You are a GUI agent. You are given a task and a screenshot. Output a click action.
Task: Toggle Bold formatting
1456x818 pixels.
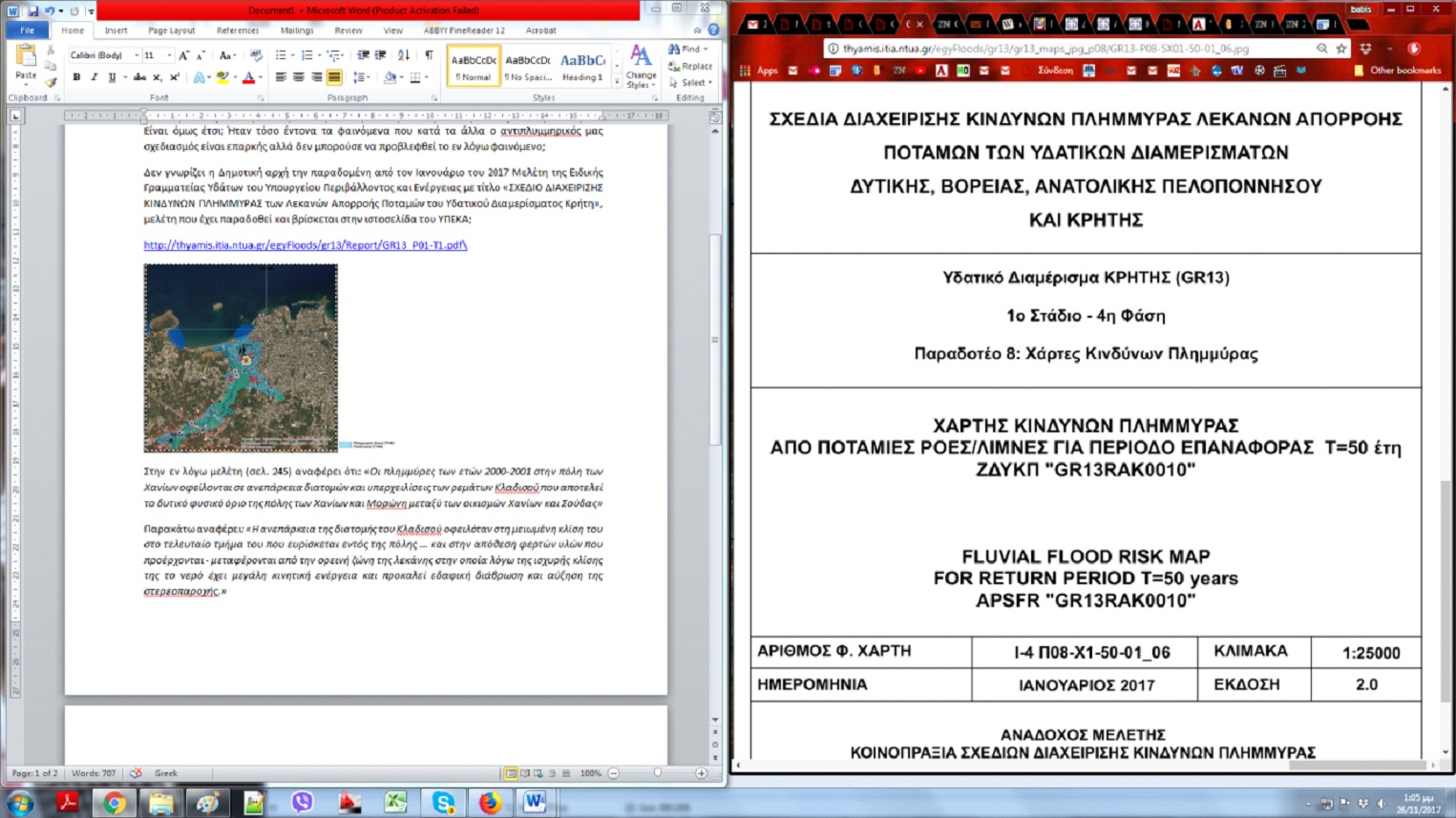tap(76, 77)
